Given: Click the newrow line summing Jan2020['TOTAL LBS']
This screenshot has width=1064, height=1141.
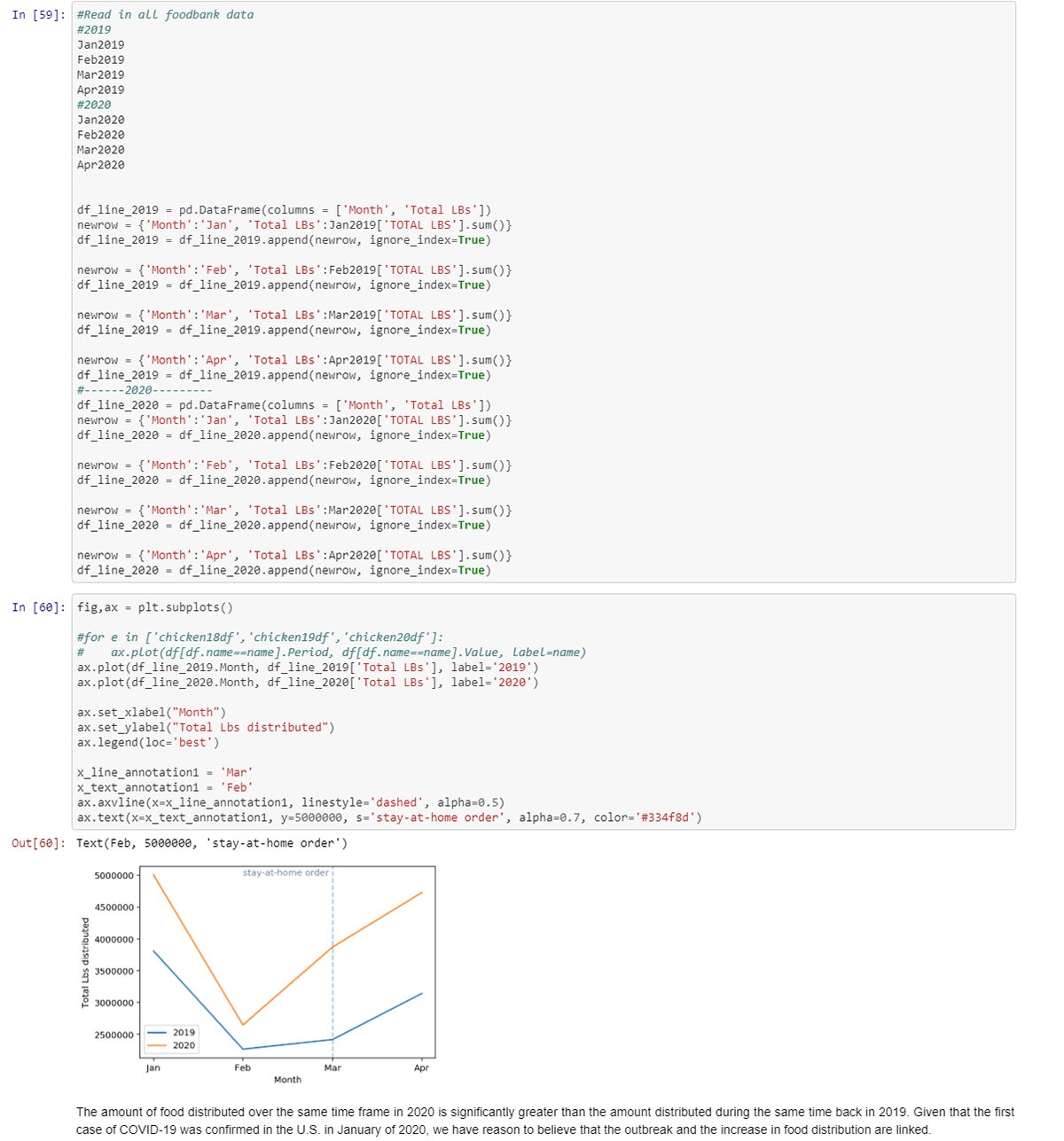Looking at the screenshot, I should 294,420.
